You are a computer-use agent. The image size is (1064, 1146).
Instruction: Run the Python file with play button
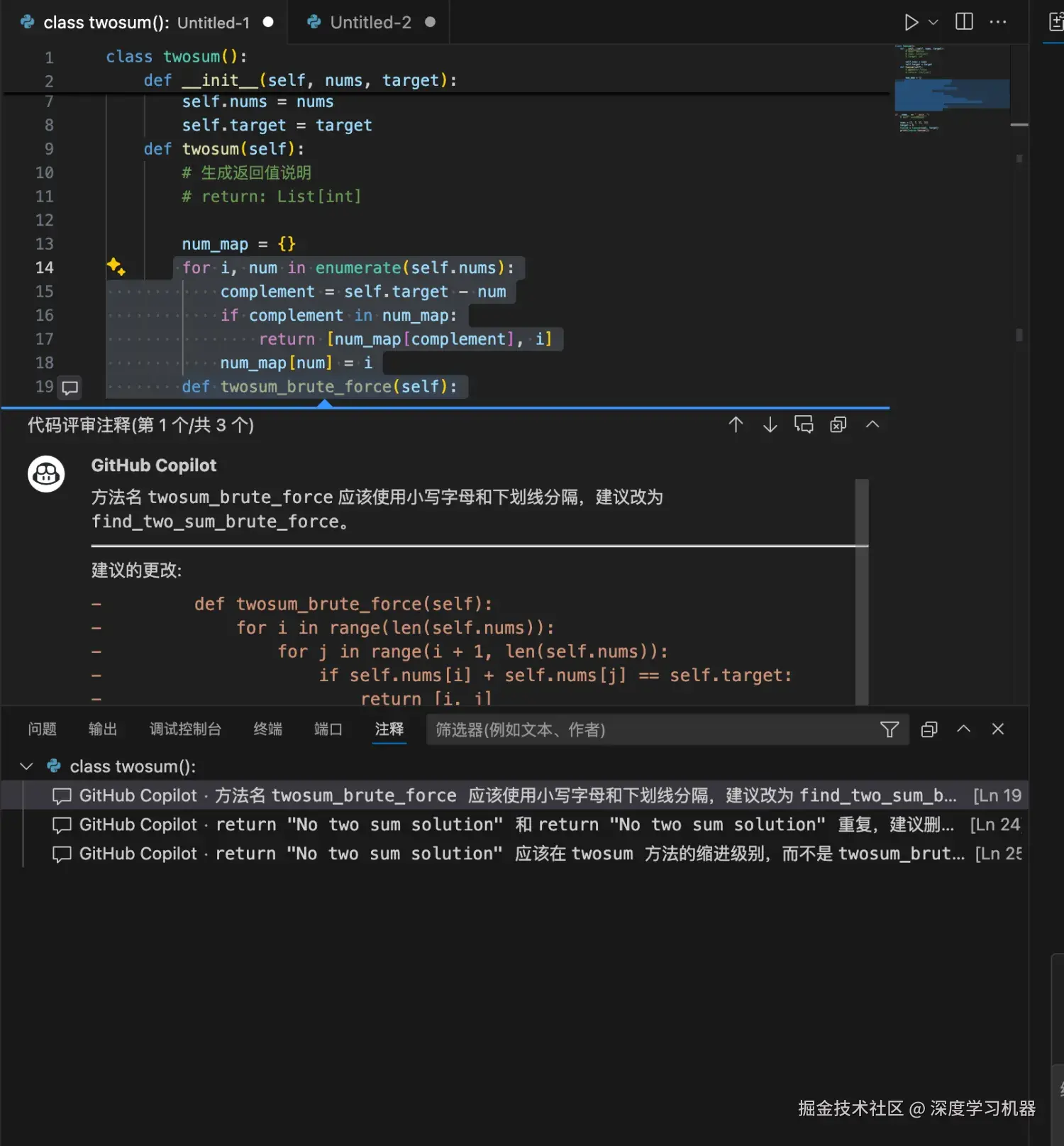911,23
